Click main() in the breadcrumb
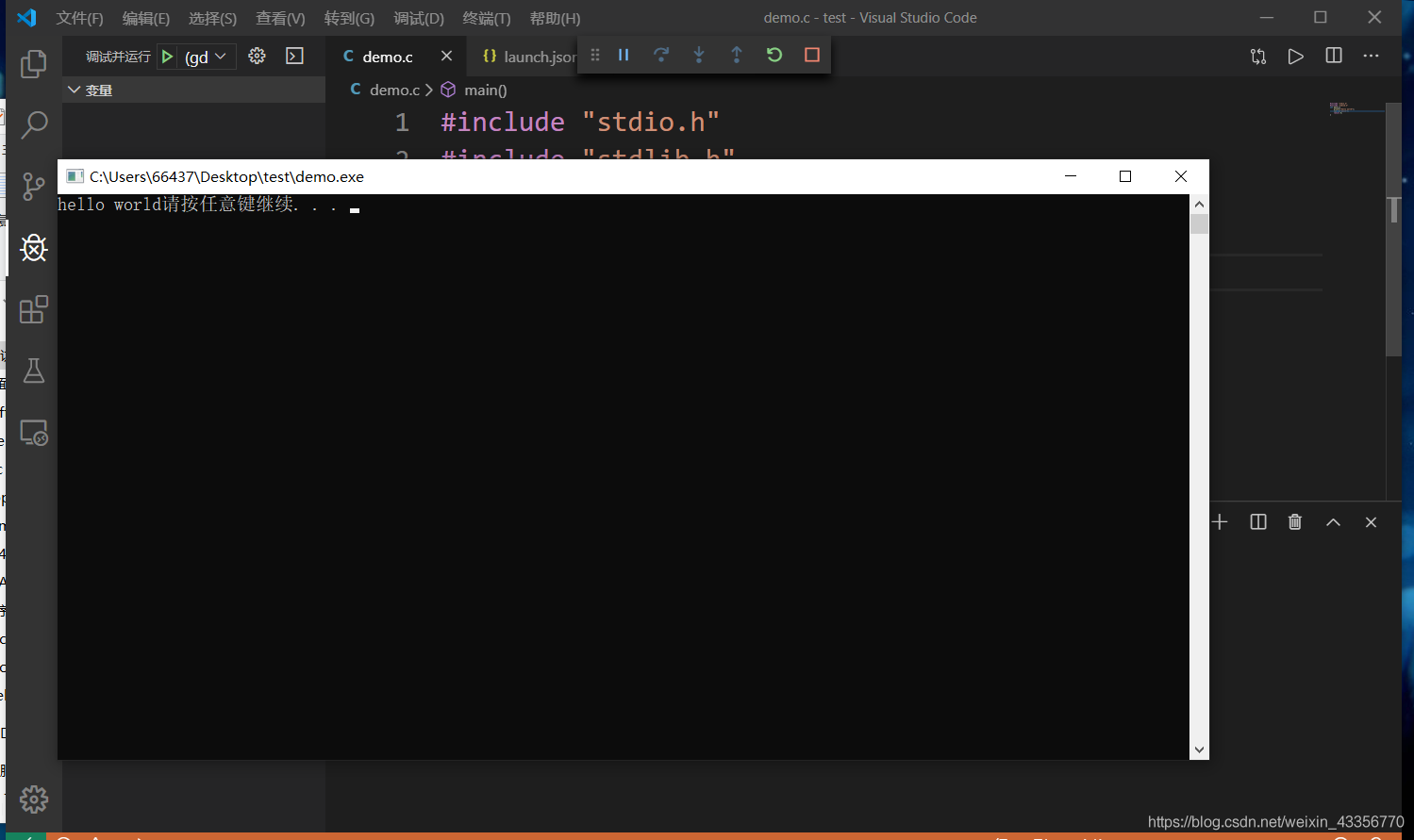 pos(485,91)
